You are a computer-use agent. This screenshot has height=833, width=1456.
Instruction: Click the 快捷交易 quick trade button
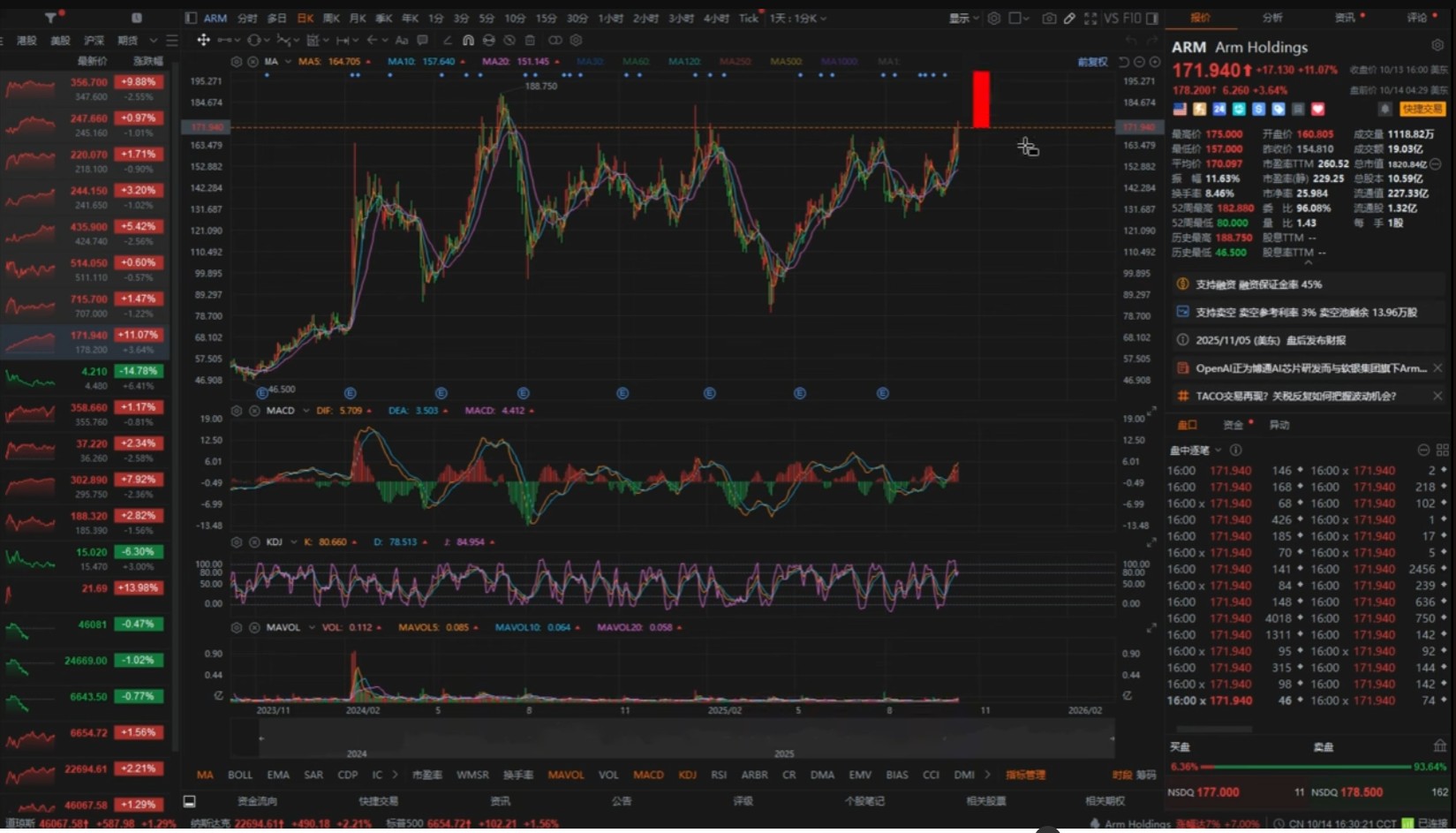click(1422, 109)
